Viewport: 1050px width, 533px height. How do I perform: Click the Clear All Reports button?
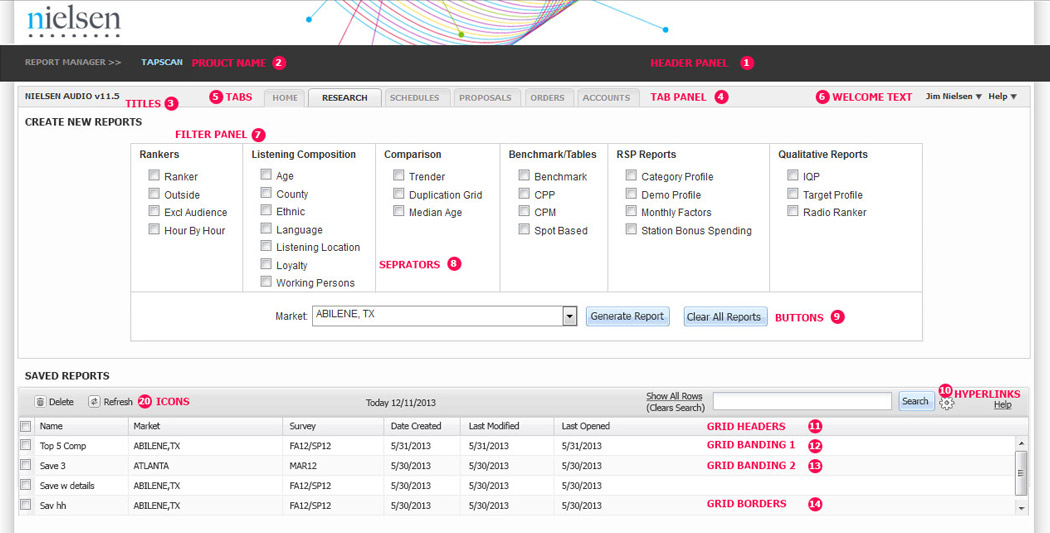point(725,317)
